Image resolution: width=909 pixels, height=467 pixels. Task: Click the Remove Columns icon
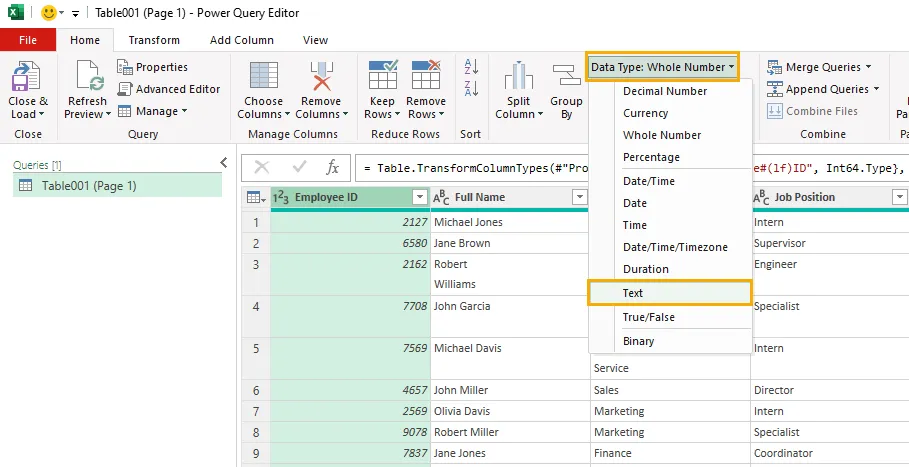pyautogui.click(x=321, y=75)
